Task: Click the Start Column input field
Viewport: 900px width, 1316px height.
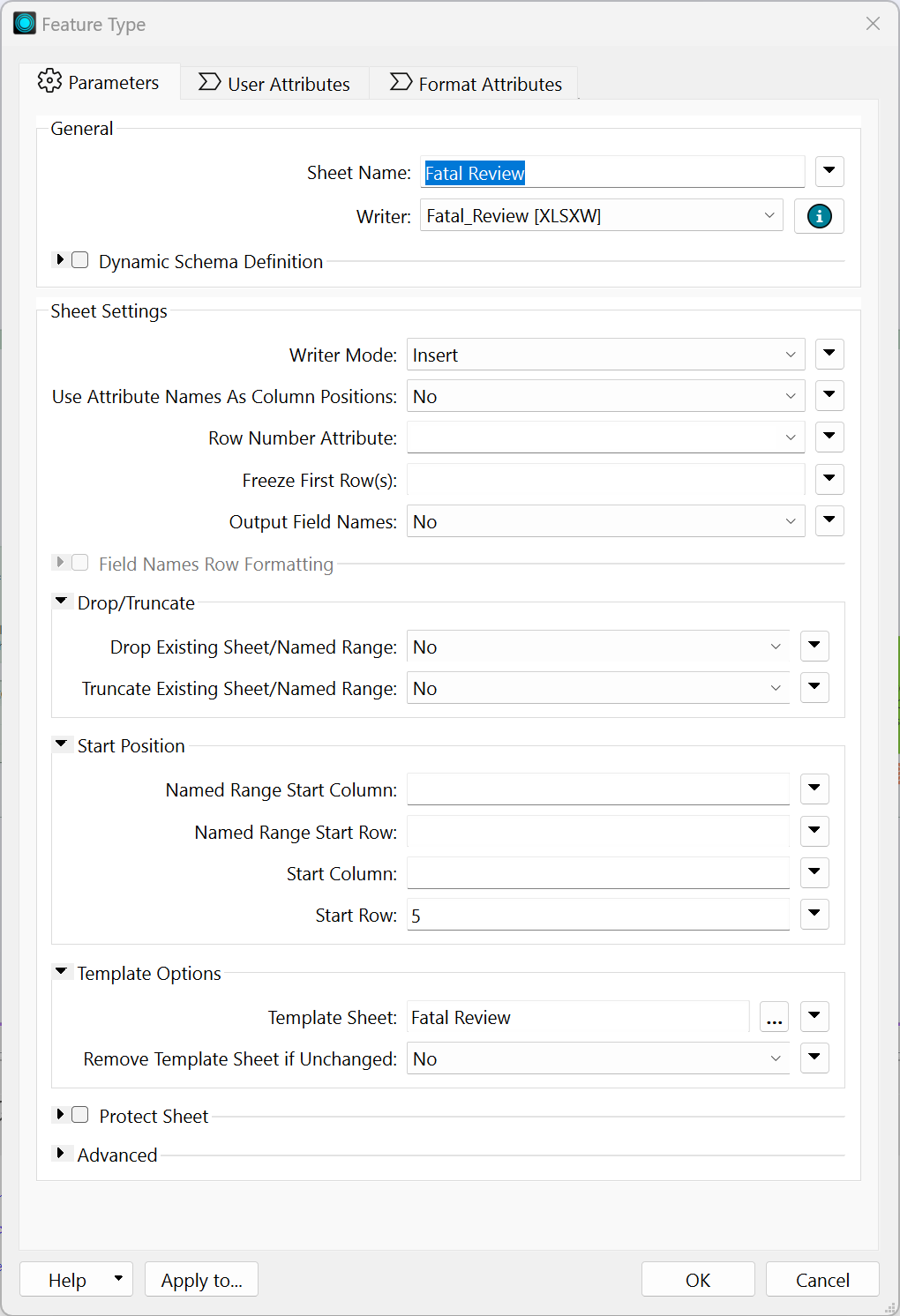Action: [x=598, y=873]
